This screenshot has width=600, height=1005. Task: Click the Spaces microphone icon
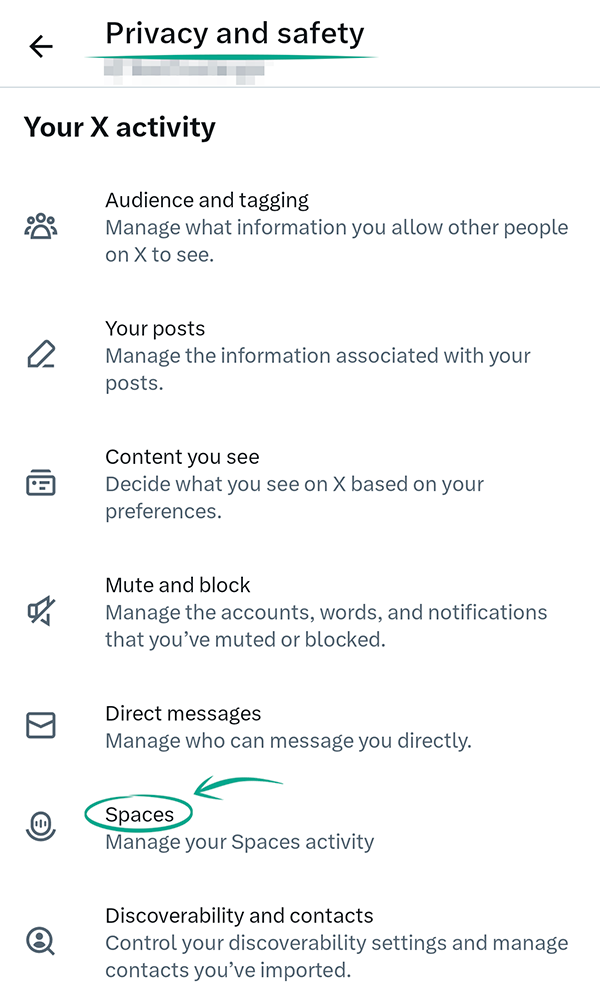41,826
